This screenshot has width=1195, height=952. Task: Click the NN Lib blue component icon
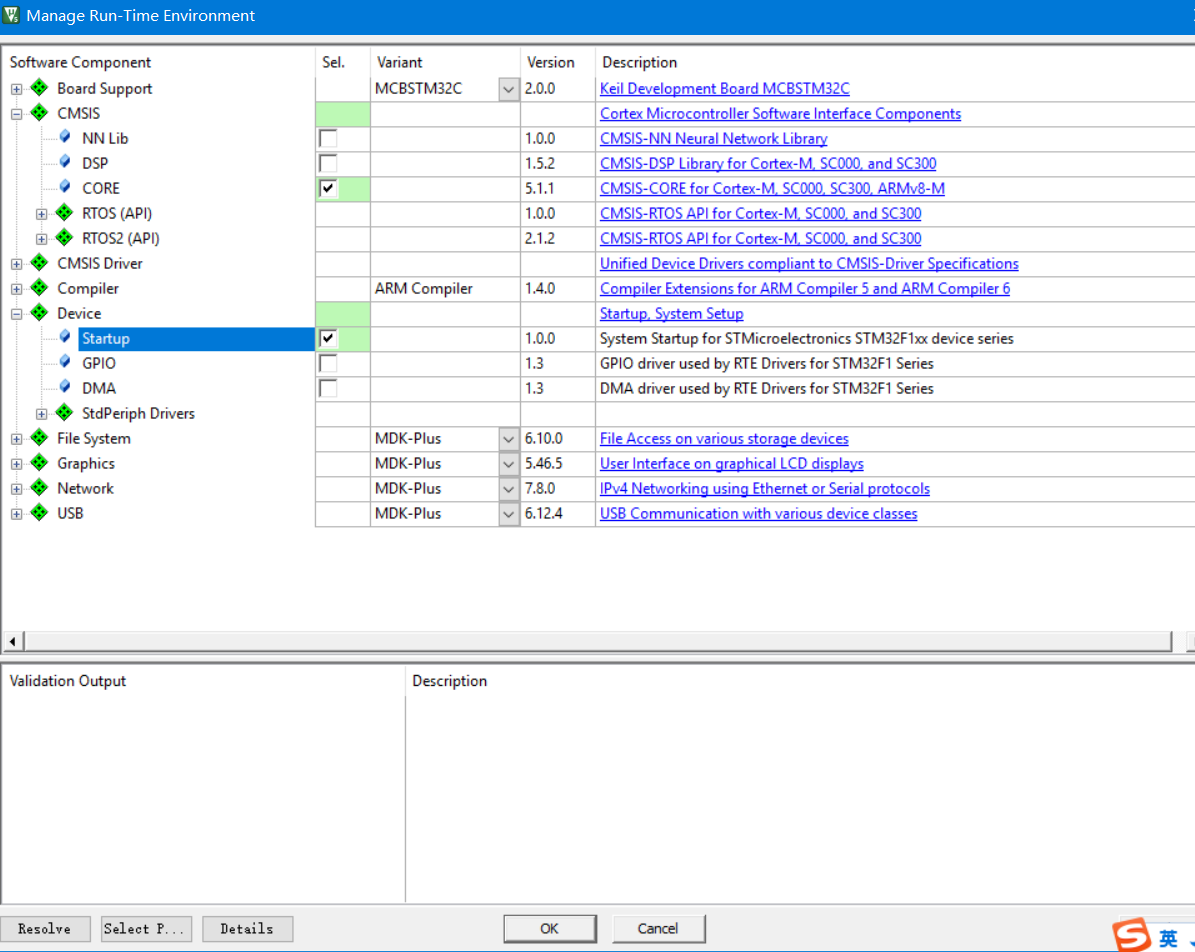coord(65,138)
